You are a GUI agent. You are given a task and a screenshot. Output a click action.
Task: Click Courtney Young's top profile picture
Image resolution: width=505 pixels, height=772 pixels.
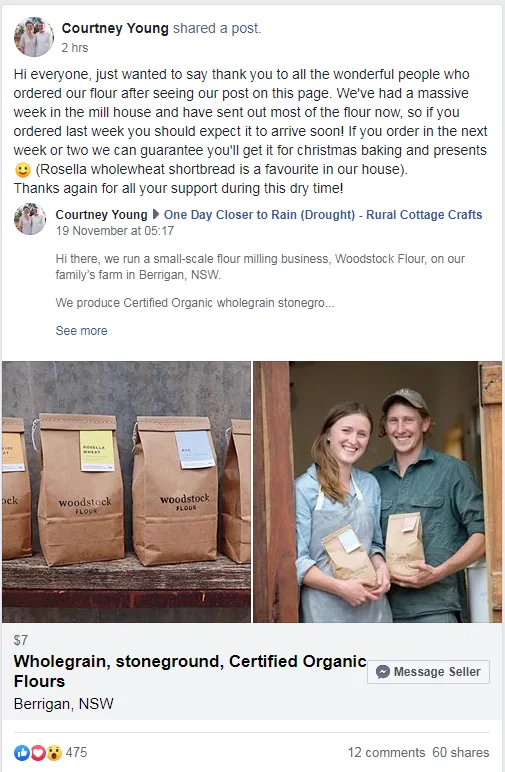(x=34, y=37)
